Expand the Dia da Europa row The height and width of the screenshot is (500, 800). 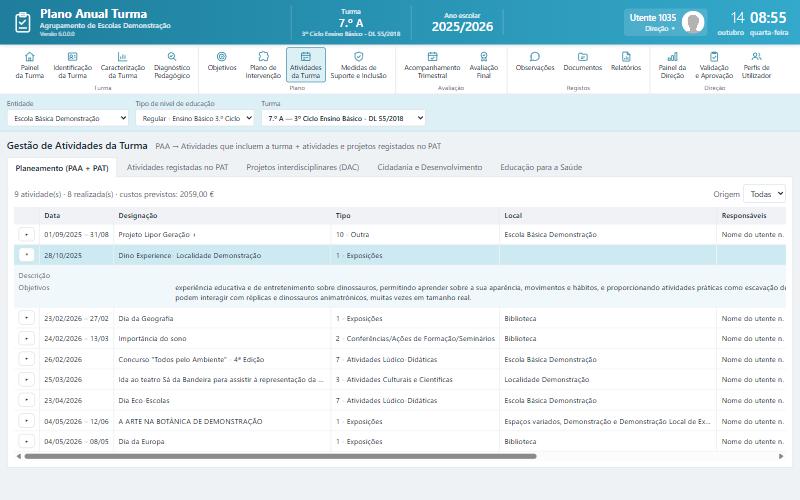27,441
